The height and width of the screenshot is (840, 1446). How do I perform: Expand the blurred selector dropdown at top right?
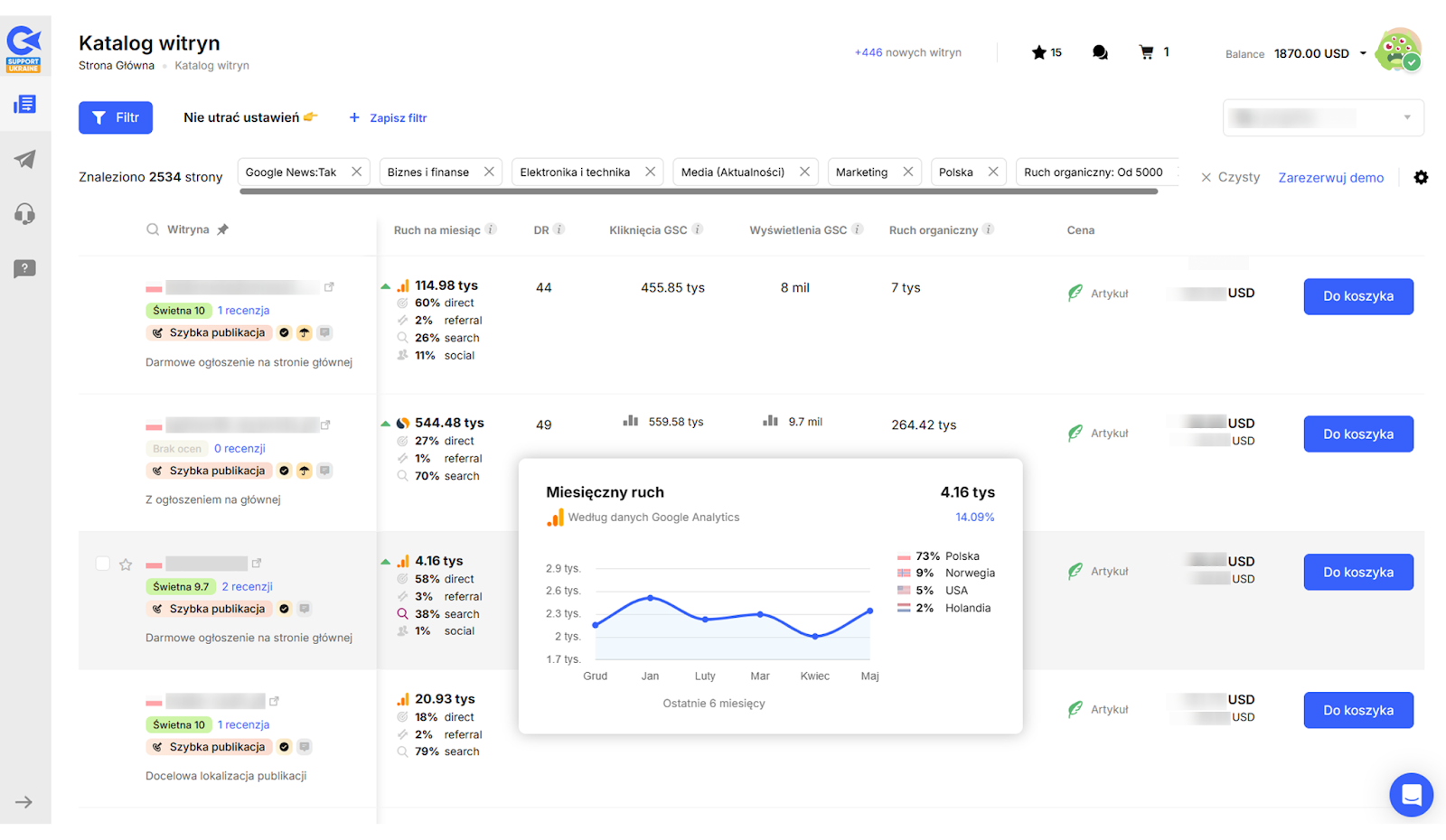pos(1406,117)
